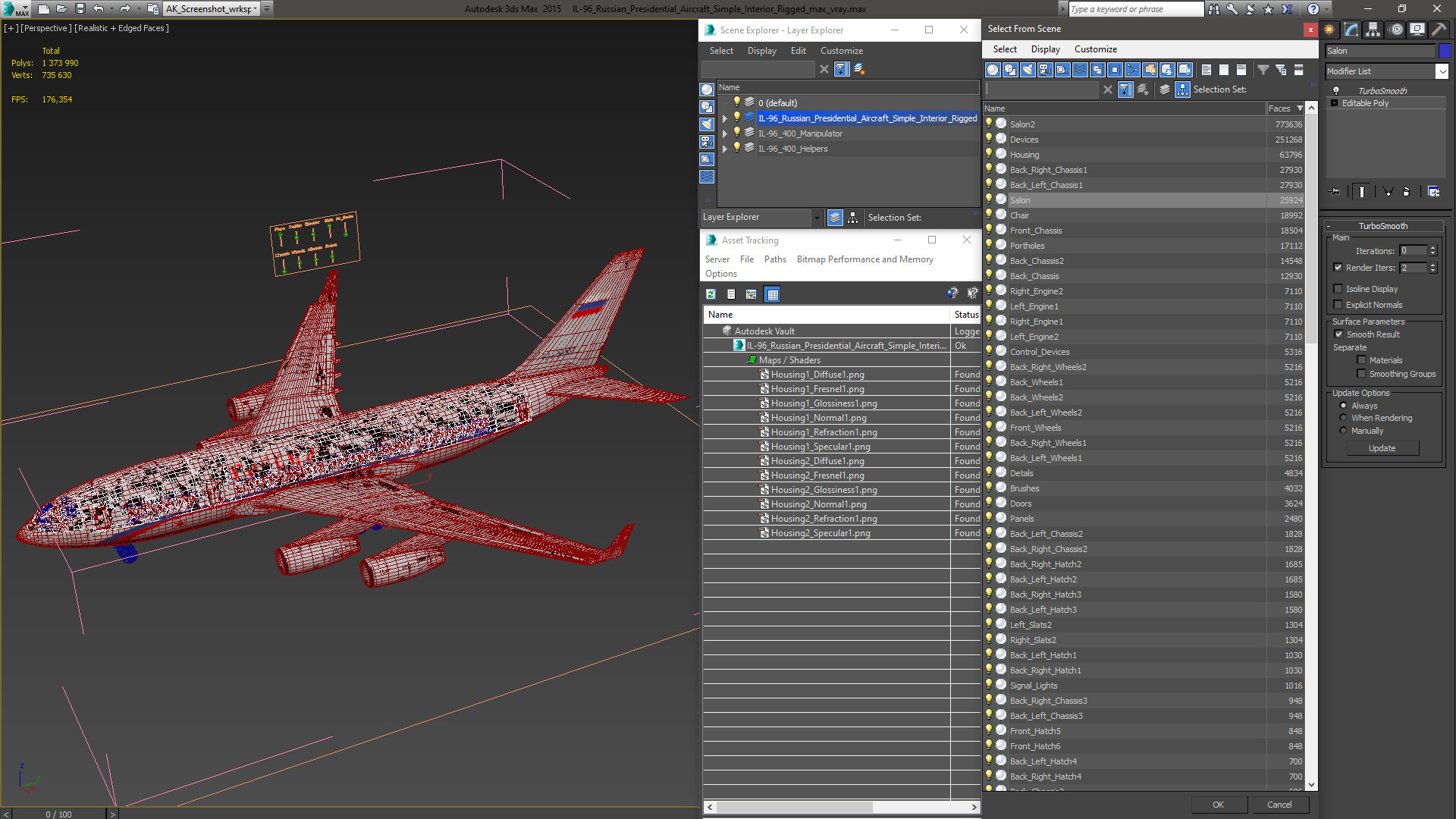Click the Redo arrow icon
Screen dimensions: 1456x819
pos(125,9)
